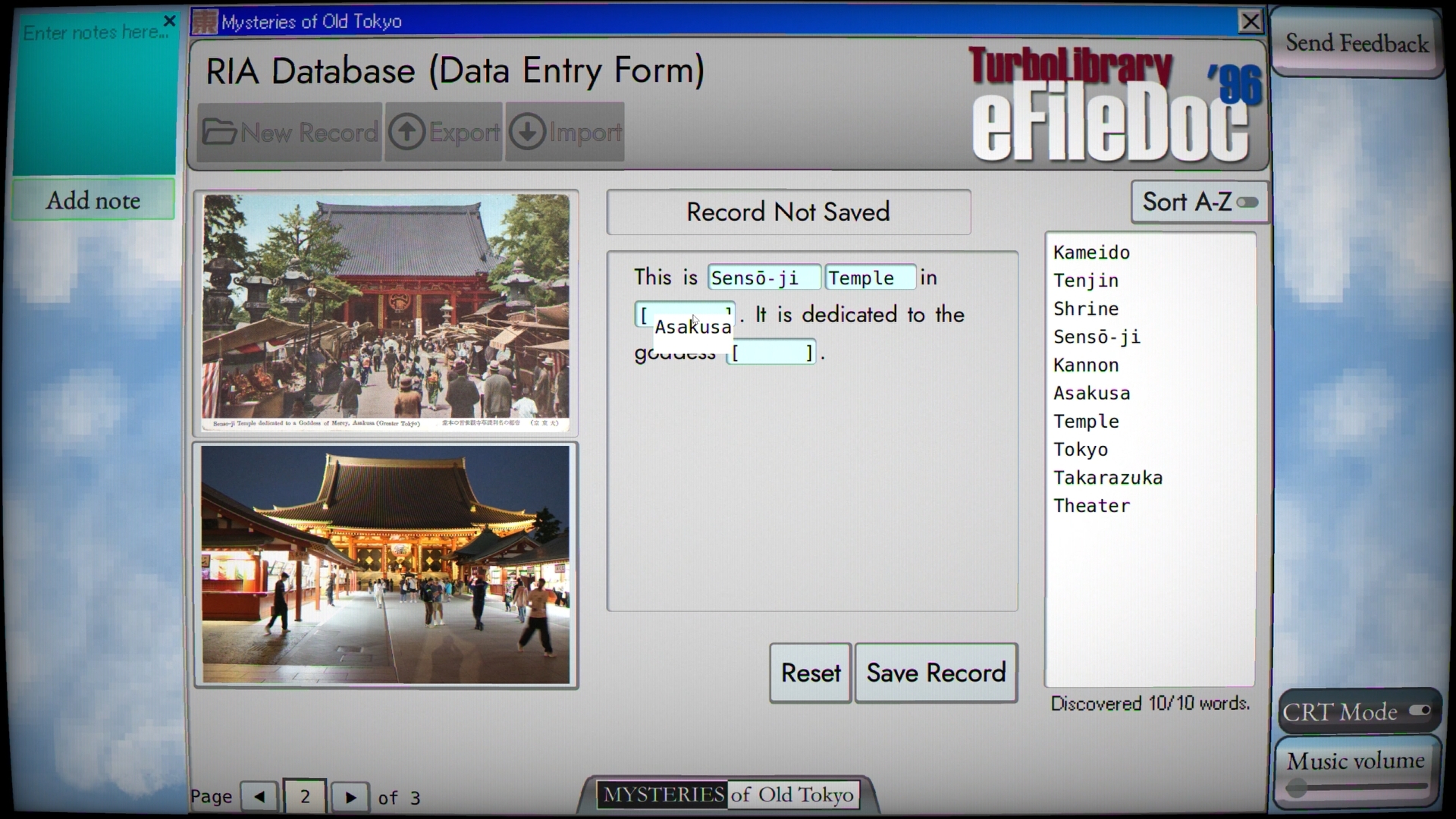Click the Import down-arrow icon
This screenshot has width=1456, height=819.
click(528, 132)
